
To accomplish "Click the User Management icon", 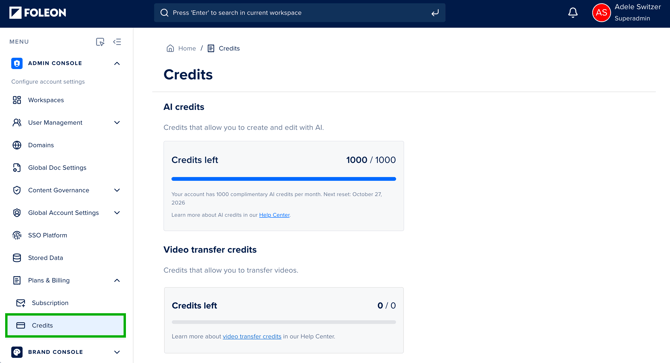I will point(17,123).
